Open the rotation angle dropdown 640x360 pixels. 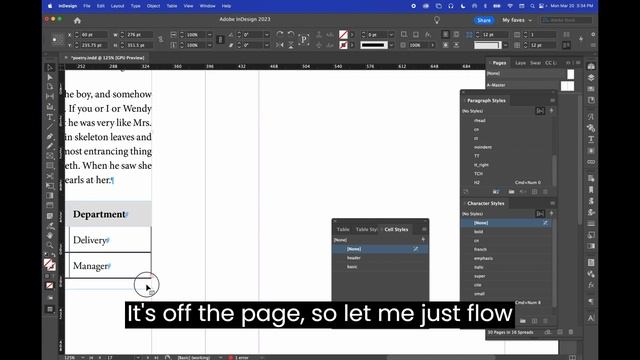point(267,35)
